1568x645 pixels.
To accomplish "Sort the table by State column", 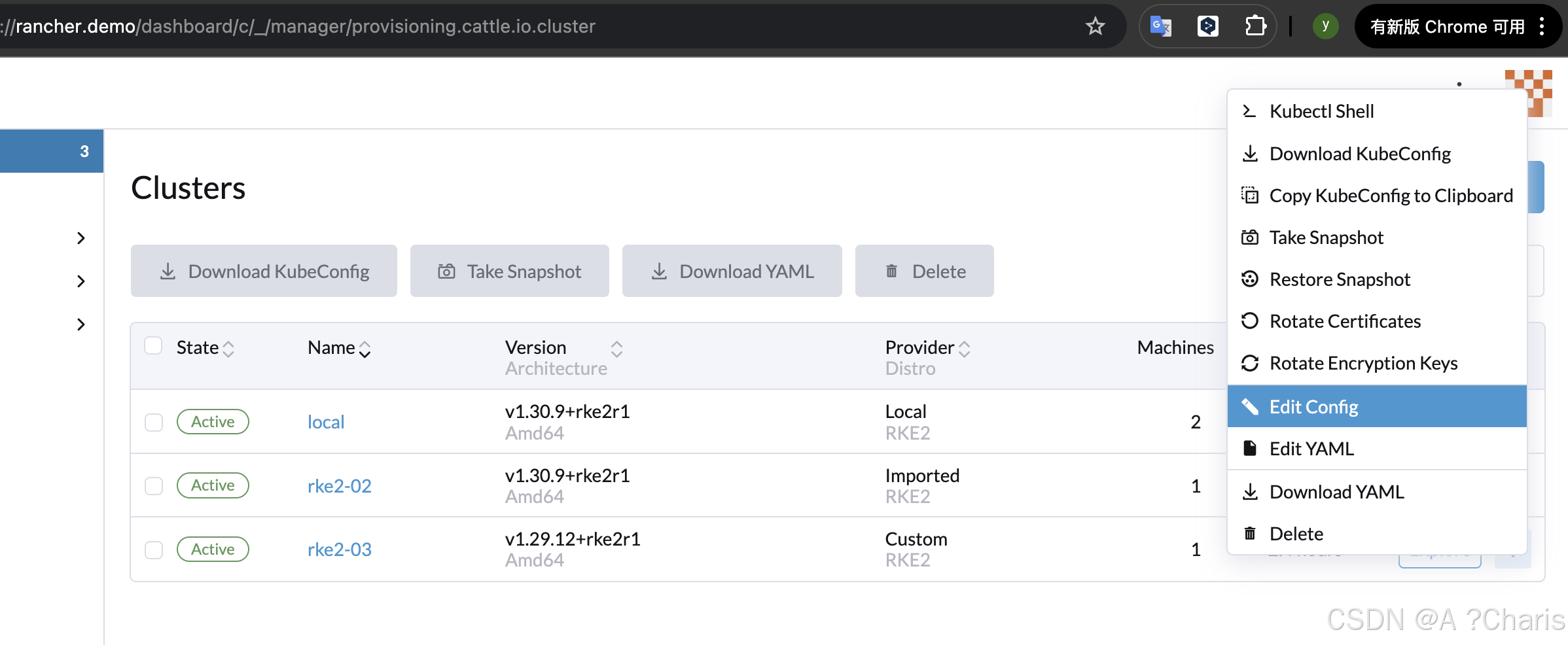I will [205, 348].
